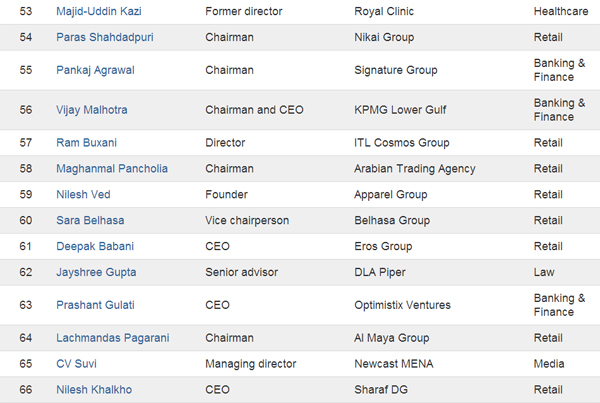Click the KPMG Lower Gulf company cell
The width and height of the screenshot is (600, 403).
pyautogui.click(x=402, y=110)
